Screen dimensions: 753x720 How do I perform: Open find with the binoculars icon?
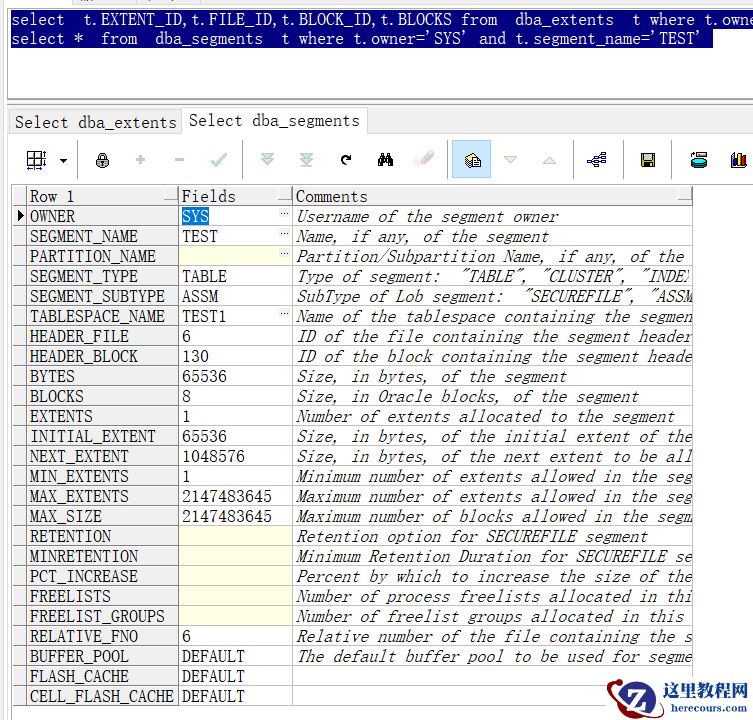point(385,159)
